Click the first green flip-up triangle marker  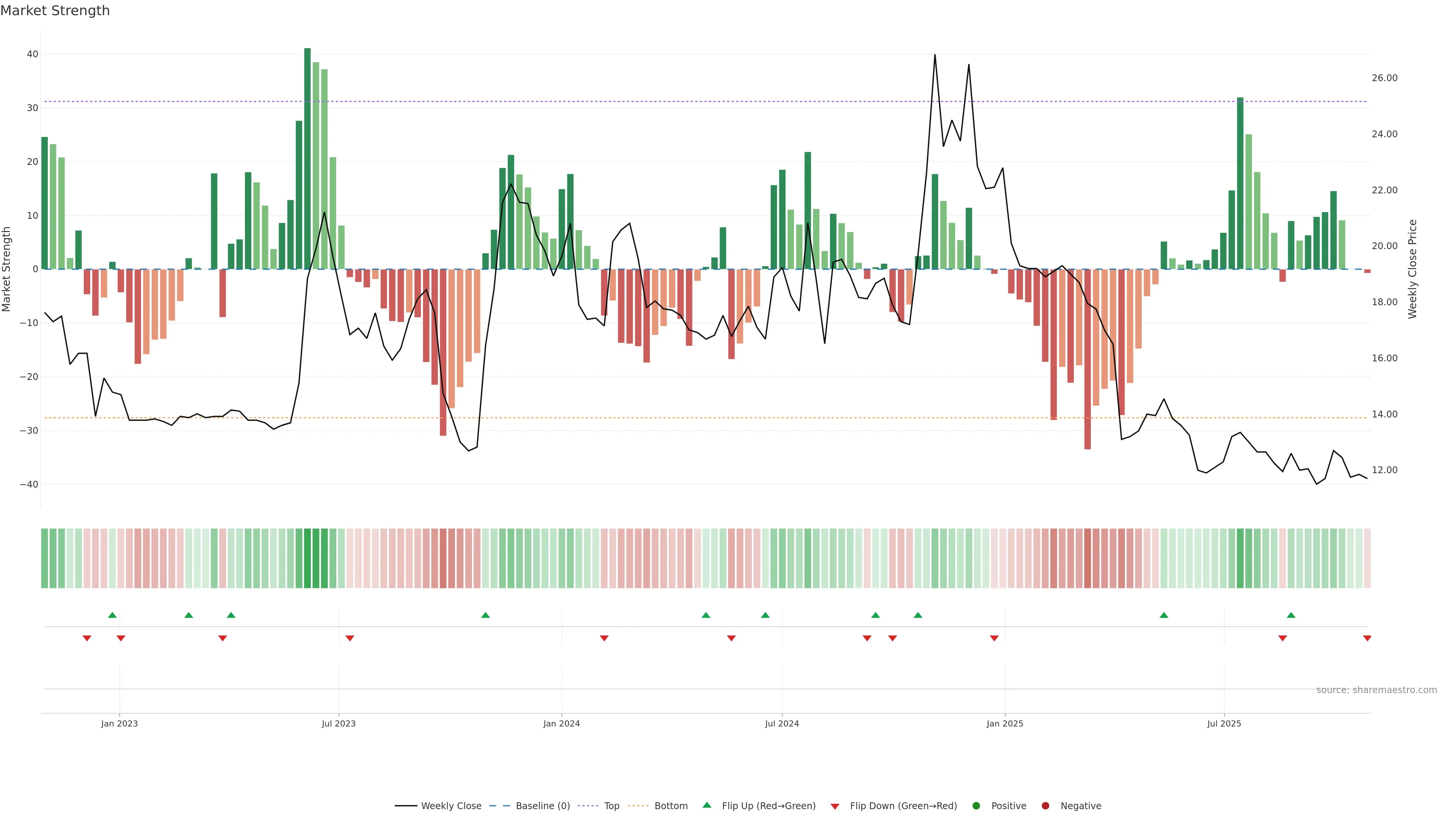coord(113,615)
